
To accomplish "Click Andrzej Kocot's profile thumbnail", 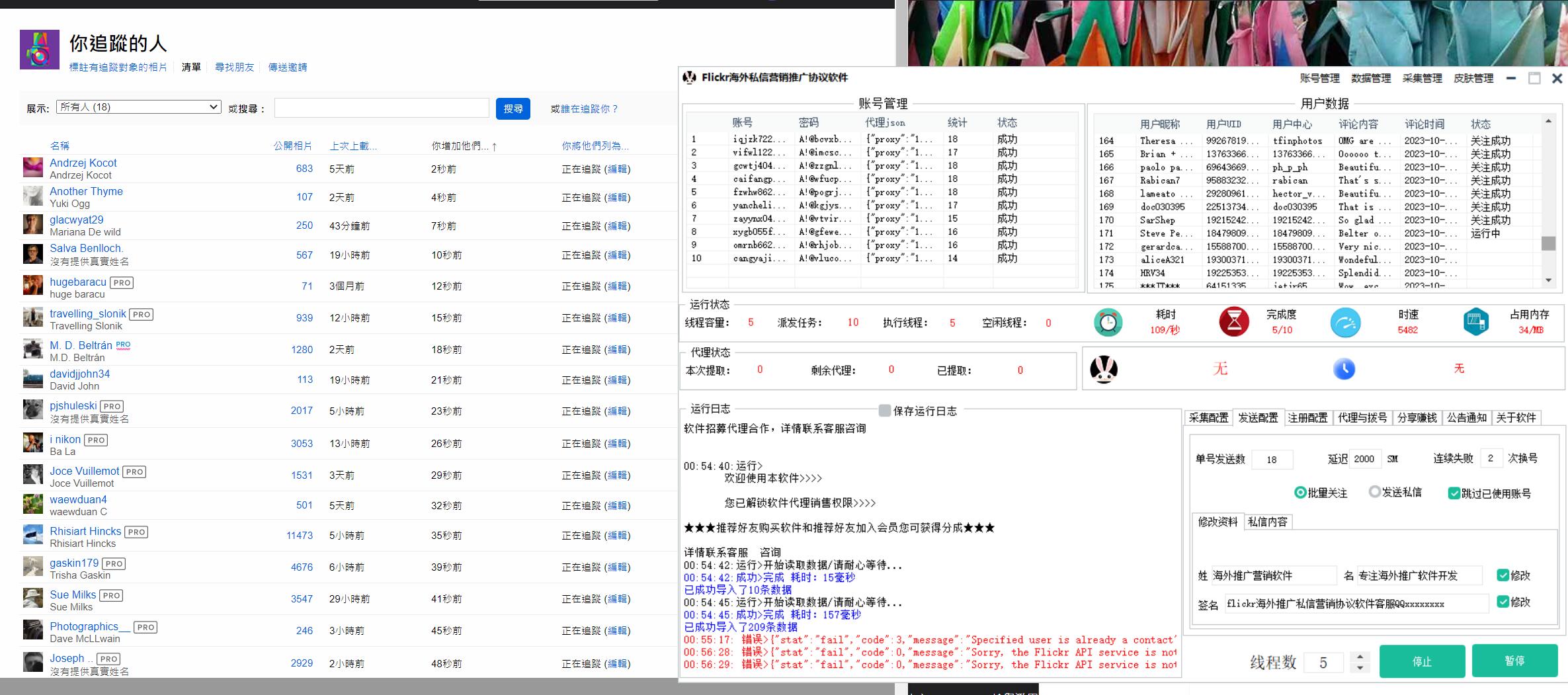I will tap(33, 168).
